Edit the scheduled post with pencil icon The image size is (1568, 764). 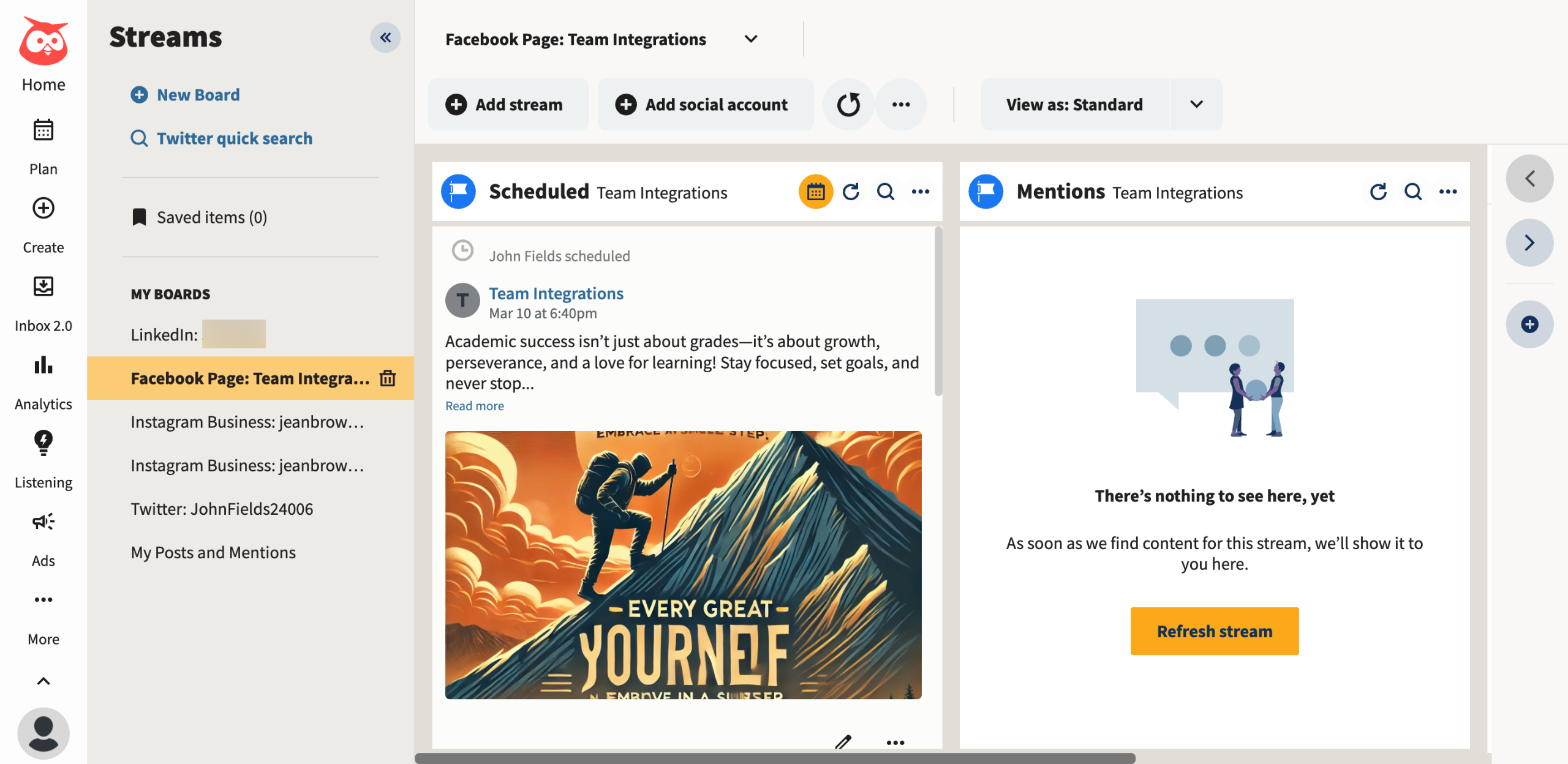[843, 742]
